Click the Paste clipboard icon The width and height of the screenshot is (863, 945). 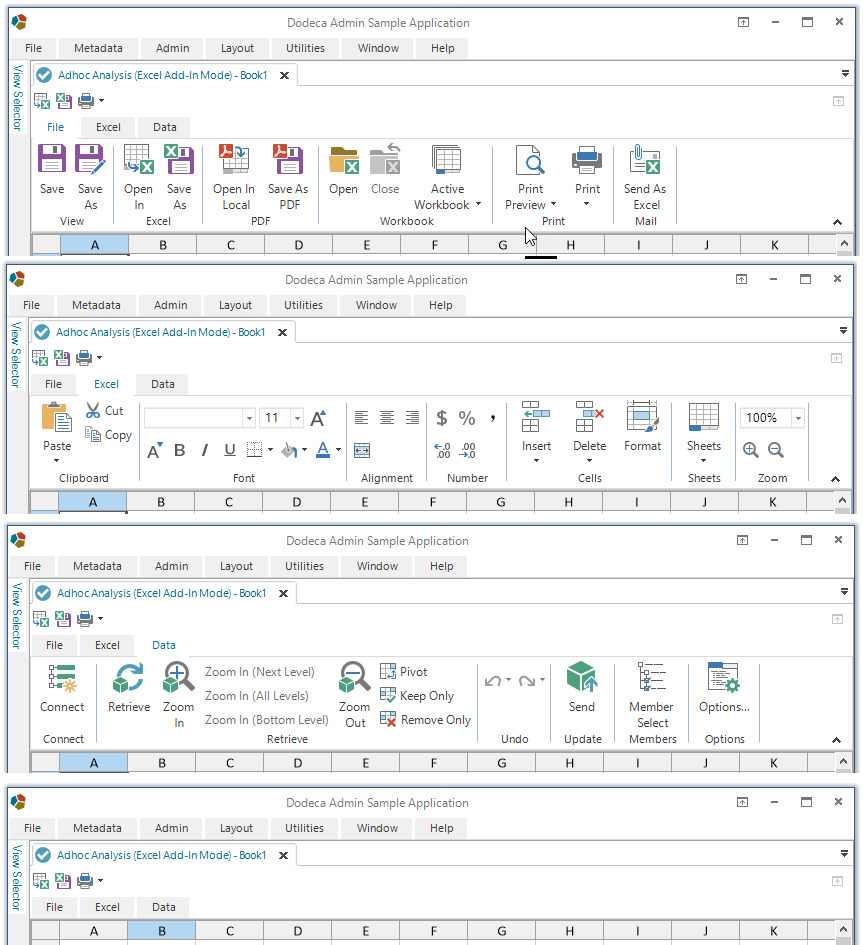click(57, 417)
